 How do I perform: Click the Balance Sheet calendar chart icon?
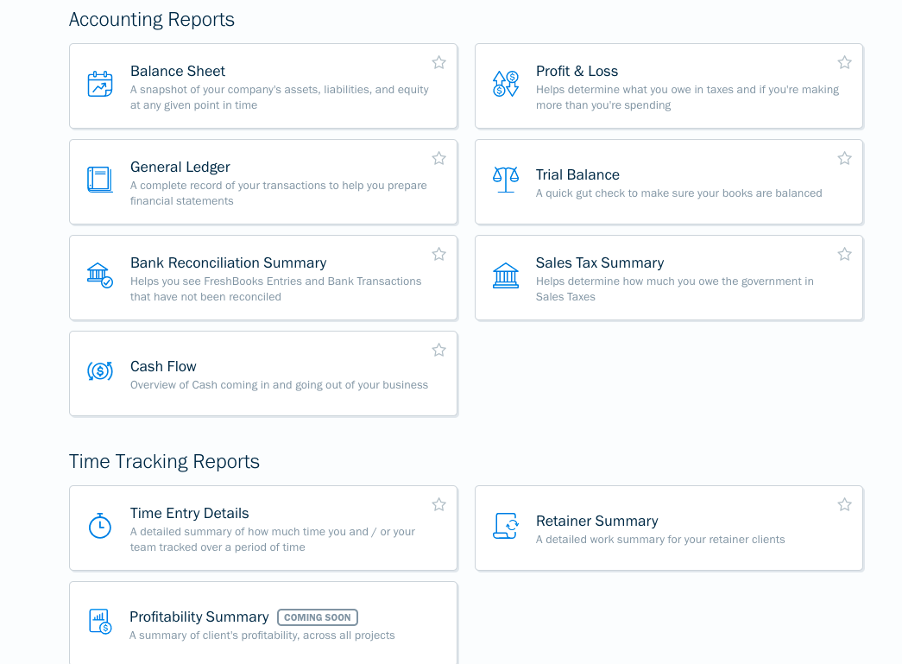pos(100,84)
